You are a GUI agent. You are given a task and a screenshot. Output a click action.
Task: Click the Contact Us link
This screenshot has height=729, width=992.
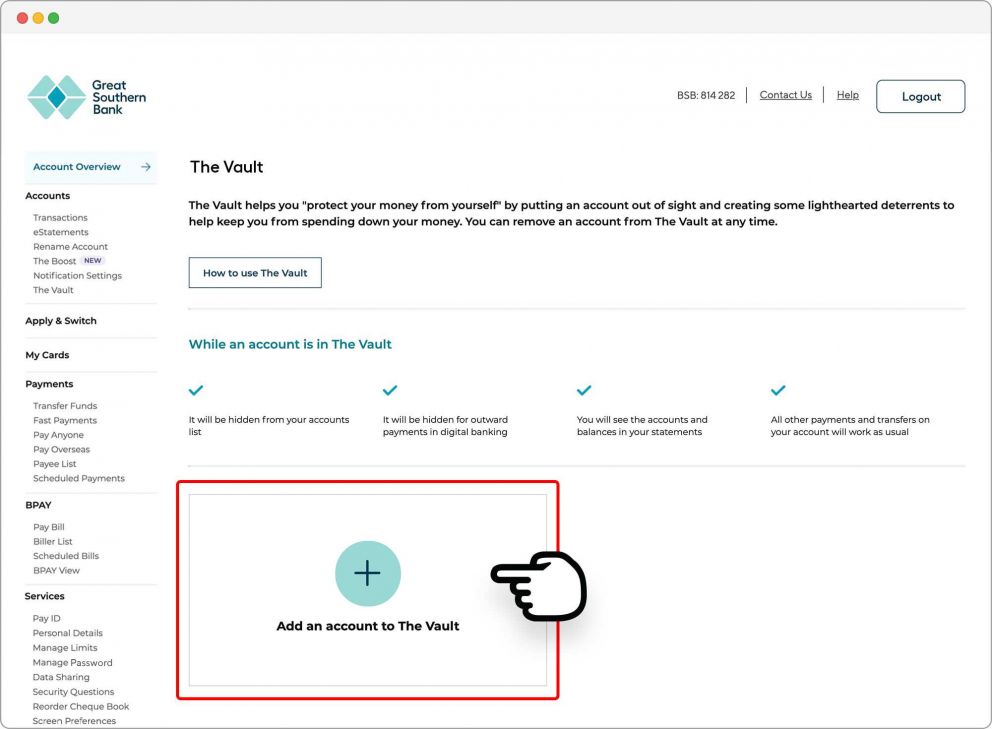785,95
